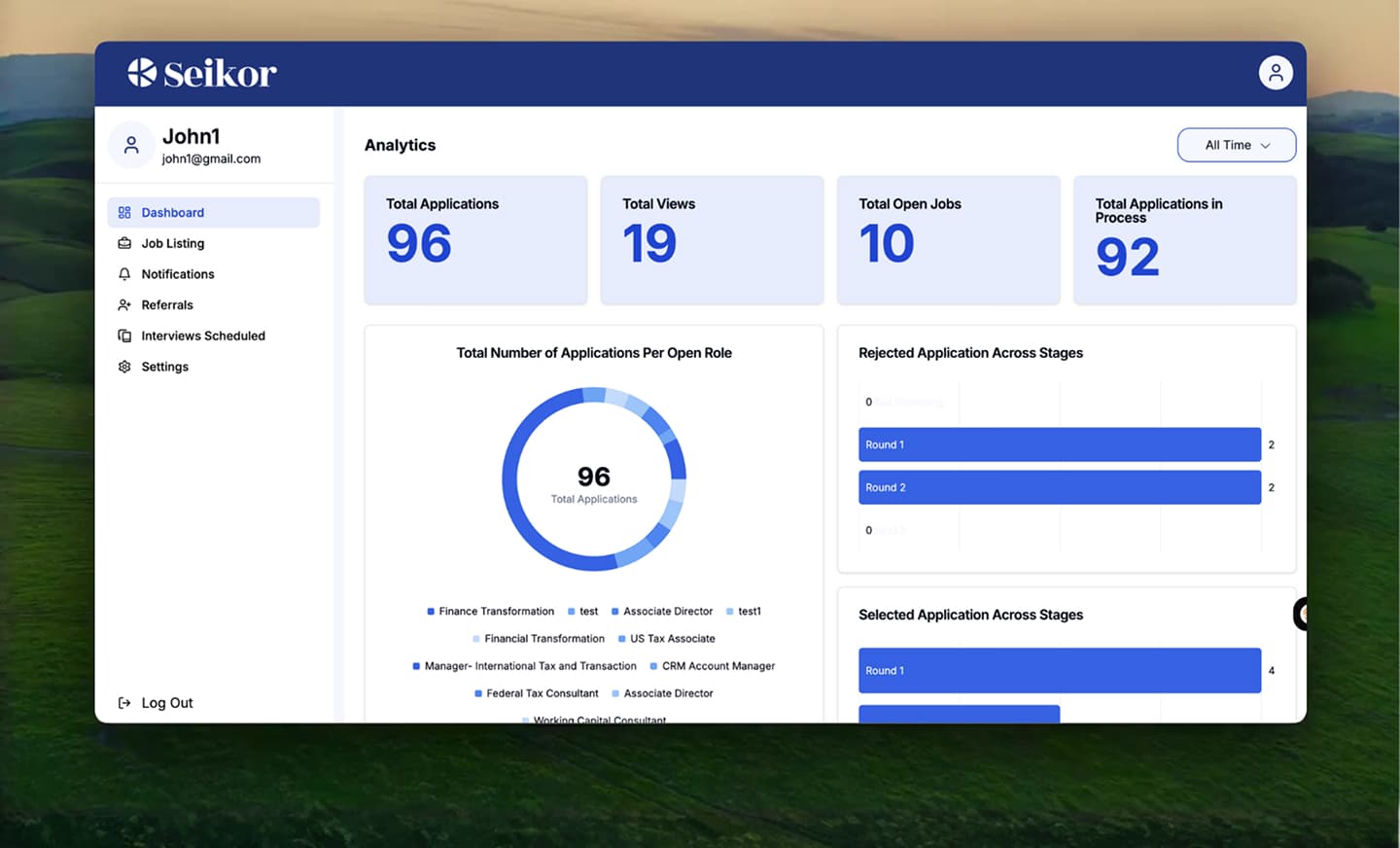Viewport: 1400px width, 848px height.
Task: Click the Dashboard grid icon
Action: (x=124, y=213)
